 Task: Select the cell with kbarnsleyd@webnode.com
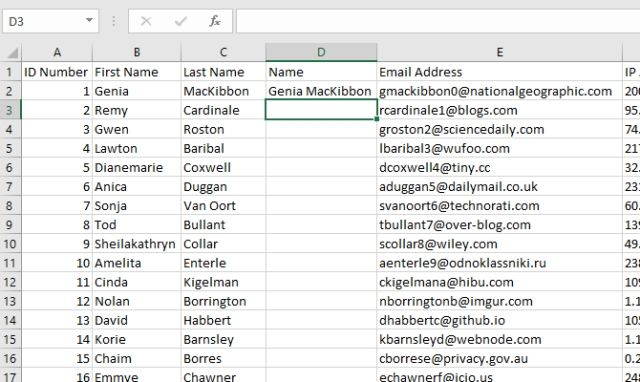(500, 340)
